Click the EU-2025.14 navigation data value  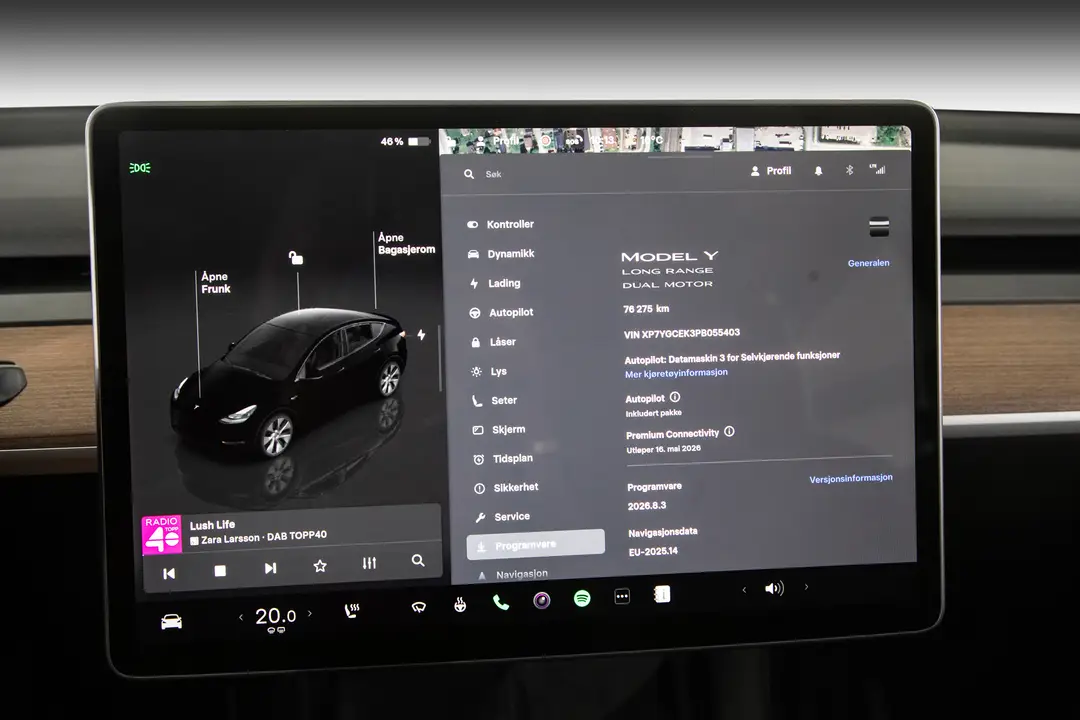(x=653, y=551)
